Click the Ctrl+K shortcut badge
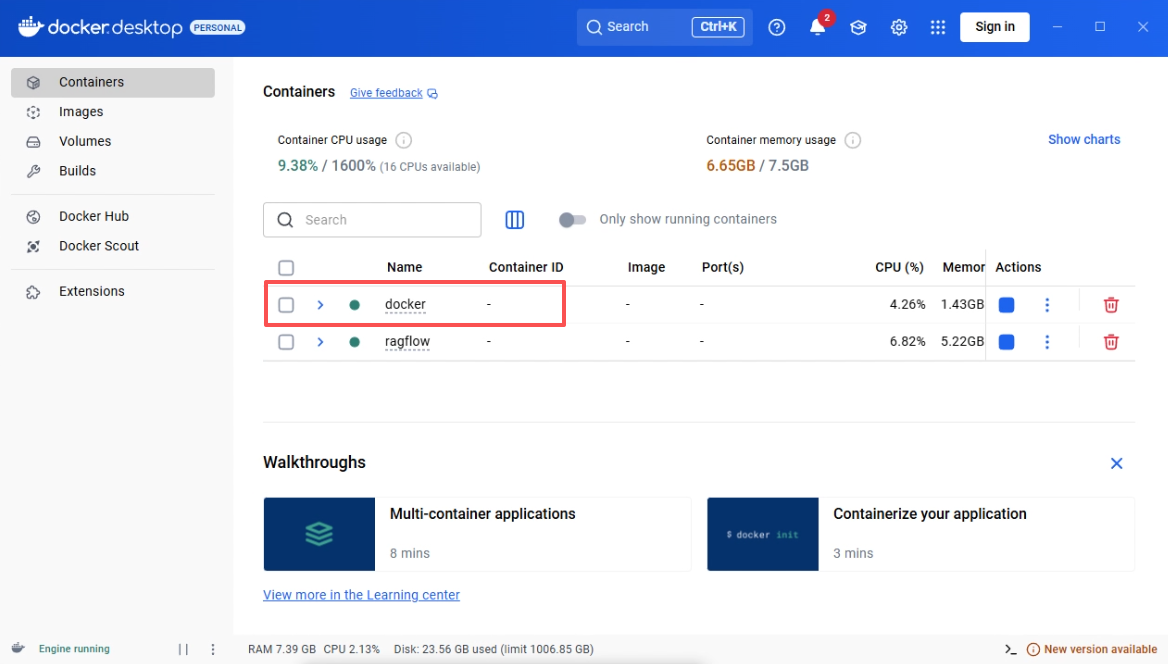The width and height of the screenshot is (1168, 664). 717,27
